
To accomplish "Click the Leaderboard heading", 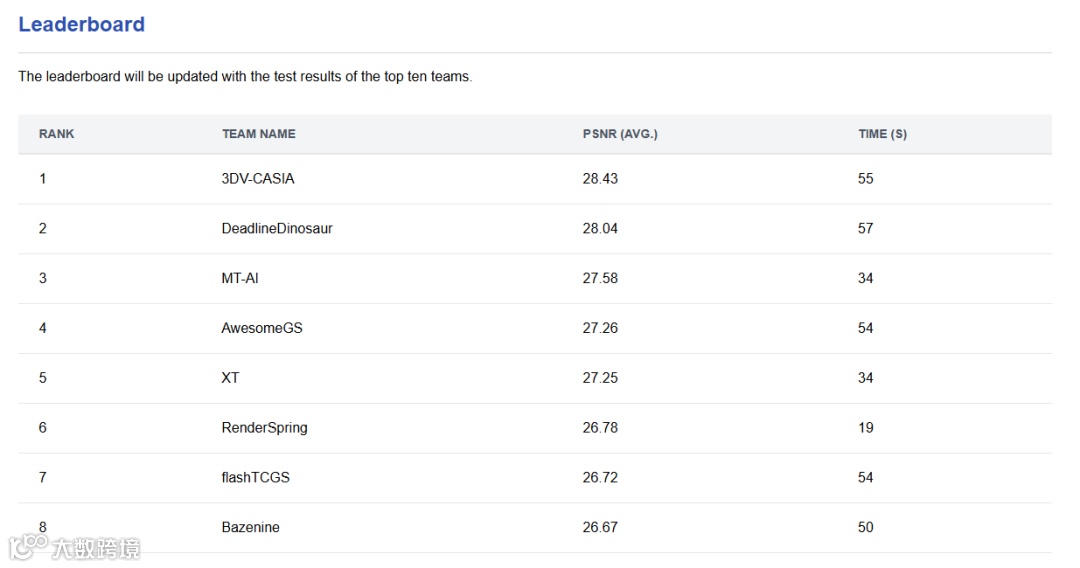I will 81,25.
